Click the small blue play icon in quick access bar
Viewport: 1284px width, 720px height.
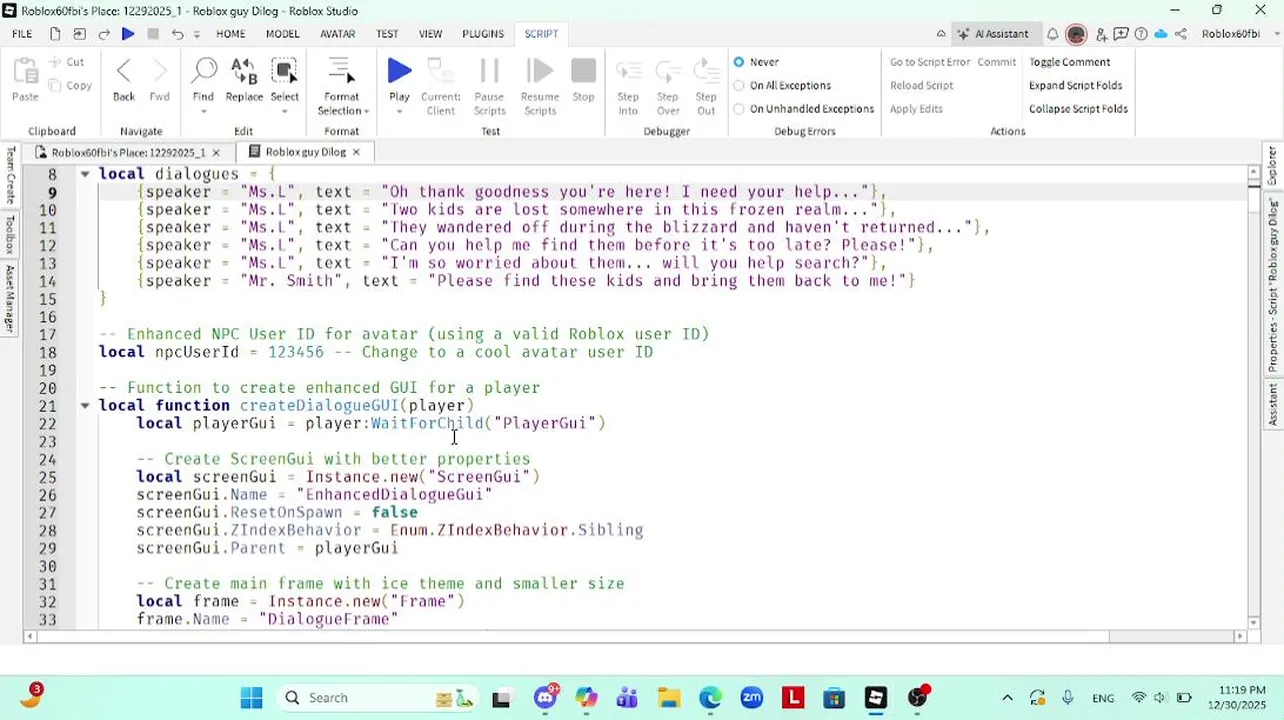coord(128,34)
